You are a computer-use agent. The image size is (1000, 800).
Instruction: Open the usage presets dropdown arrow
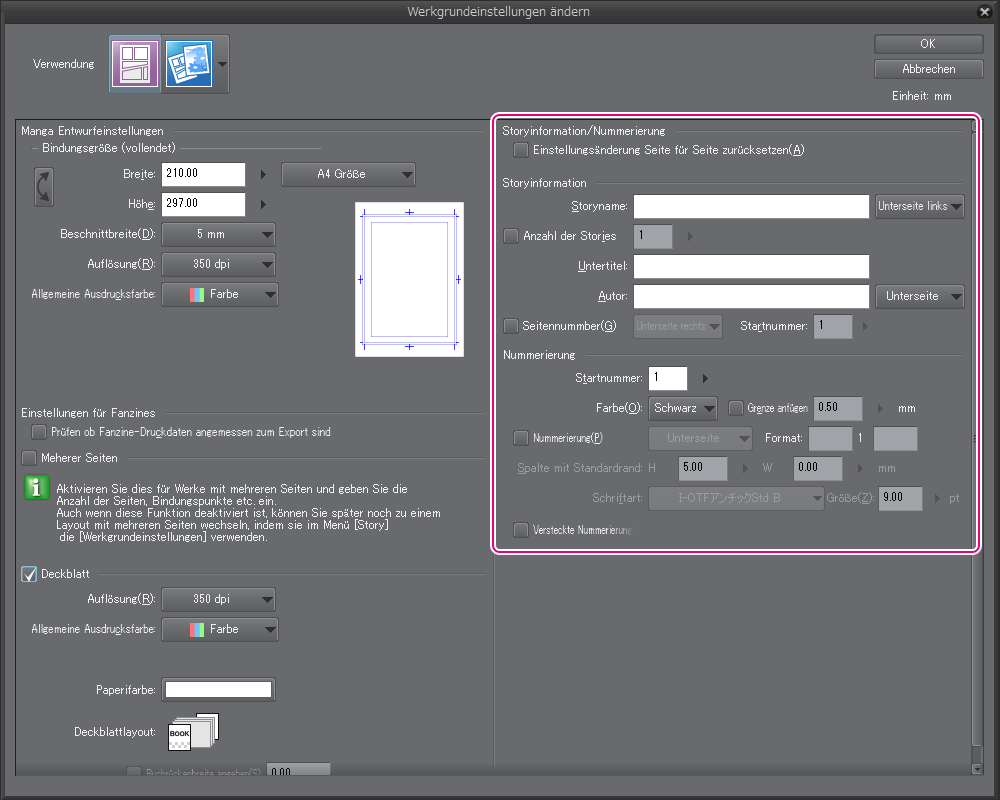[221, 64]
